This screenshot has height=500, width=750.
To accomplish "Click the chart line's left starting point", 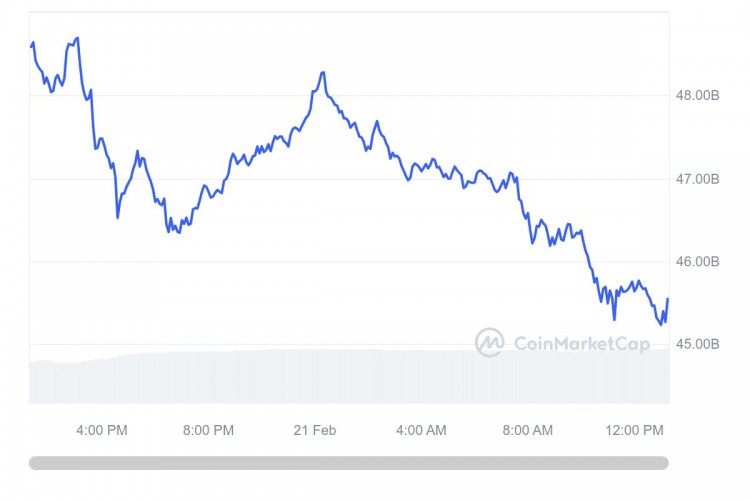I will pyautogui.click(x=31, y=46).
